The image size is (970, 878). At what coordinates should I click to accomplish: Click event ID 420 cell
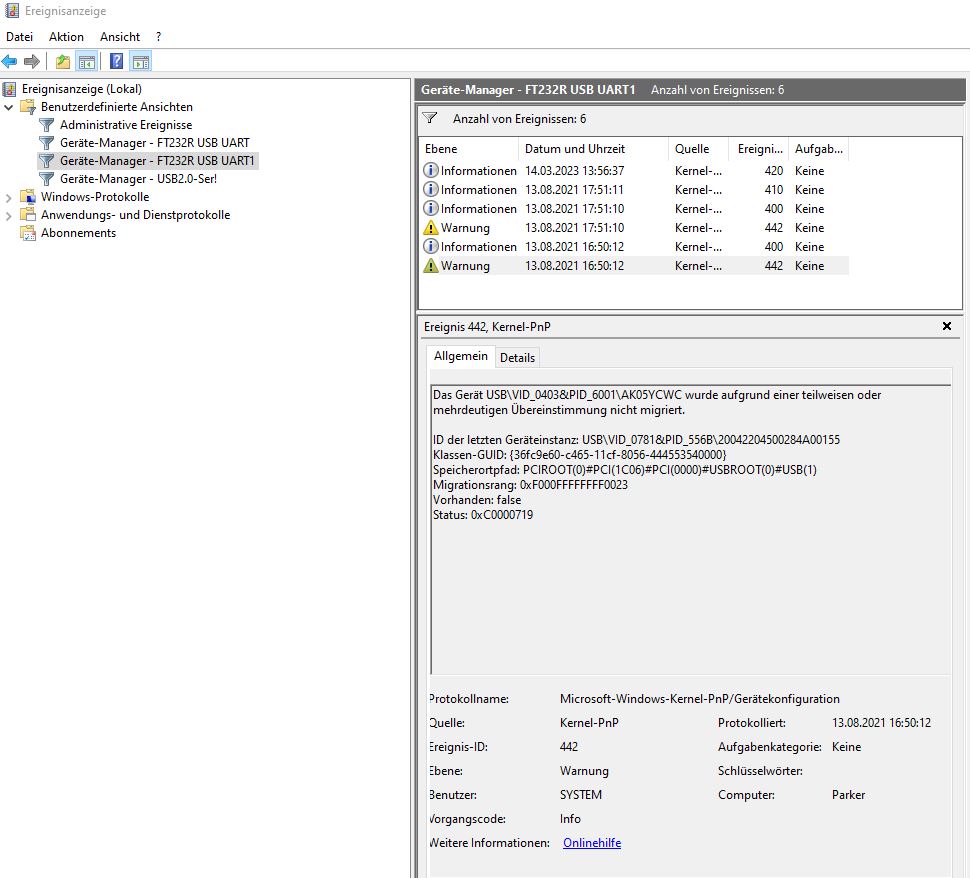(x=773, y=170)
